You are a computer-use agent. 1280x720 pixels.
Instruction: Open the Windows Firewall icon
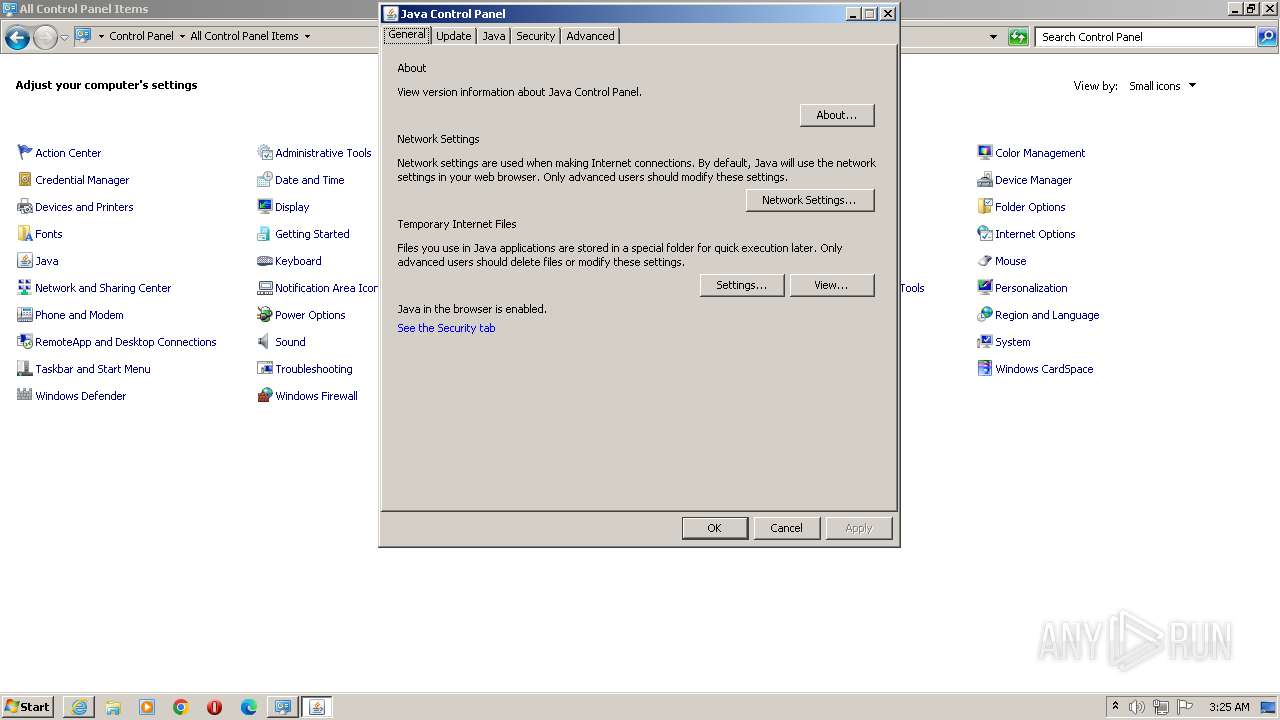[x=265, y=396]
